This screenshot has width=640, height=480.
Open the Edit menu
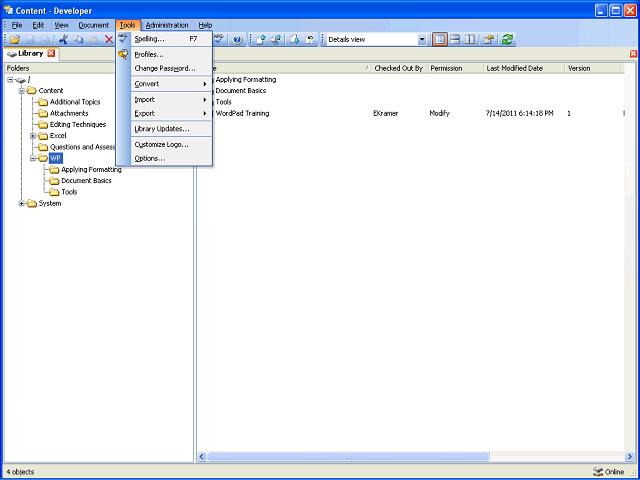(38, 25)
